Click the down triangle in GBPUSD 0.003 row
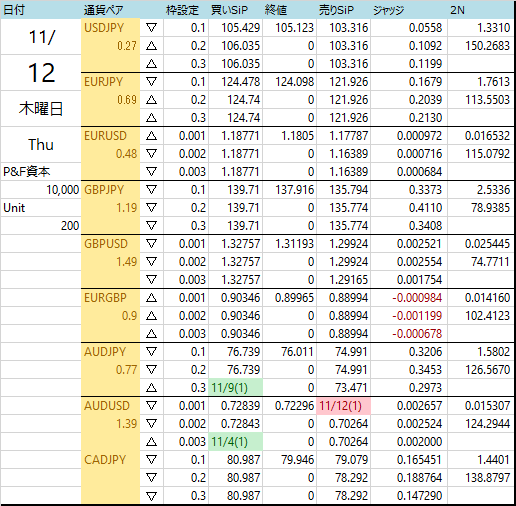The height and width of the screenshot is (506, 516). tap(151, 280)
